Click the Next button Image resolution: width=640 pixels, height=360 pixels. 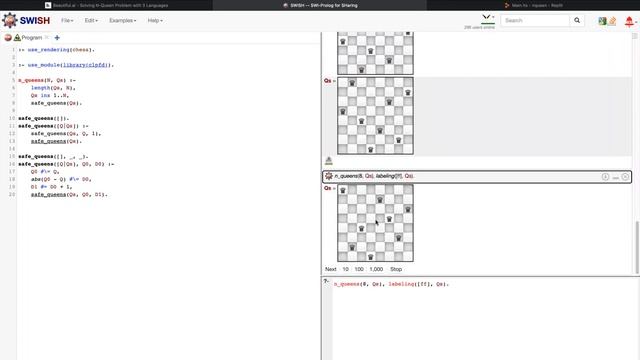point(331,269)
